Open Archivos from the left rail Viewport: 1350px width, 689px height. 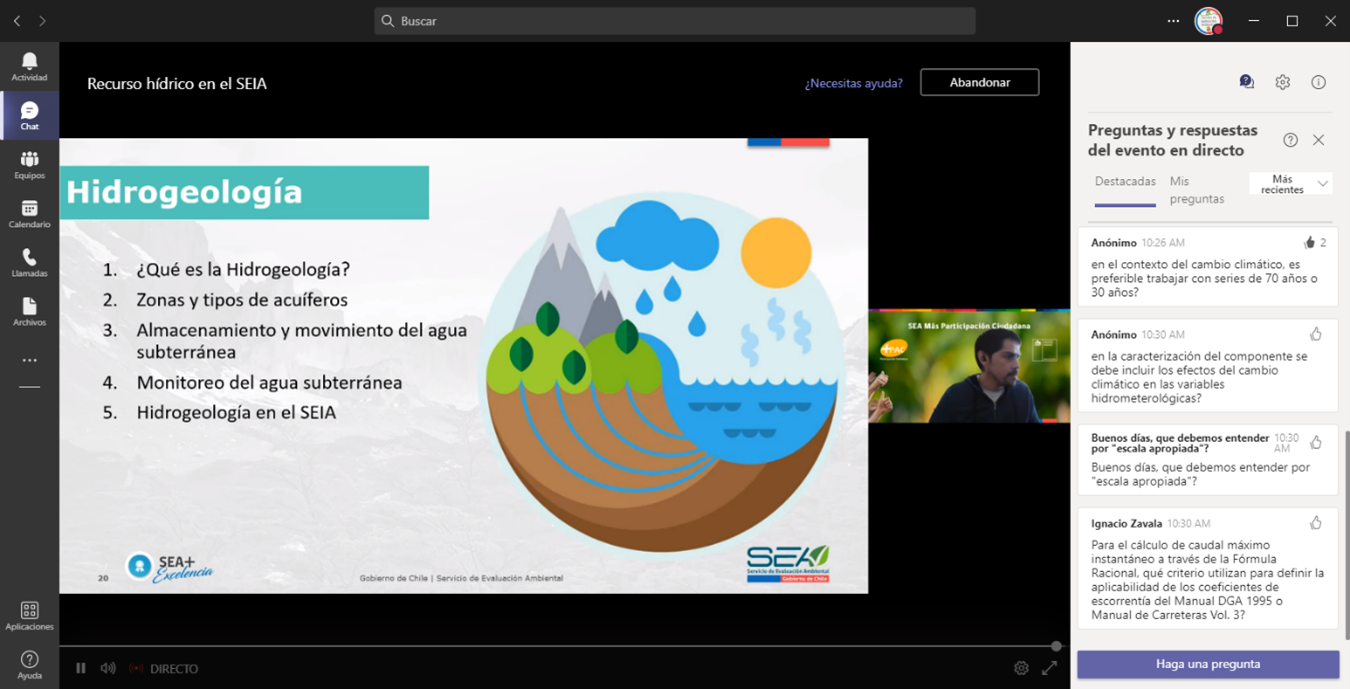(x=29, y=311)
